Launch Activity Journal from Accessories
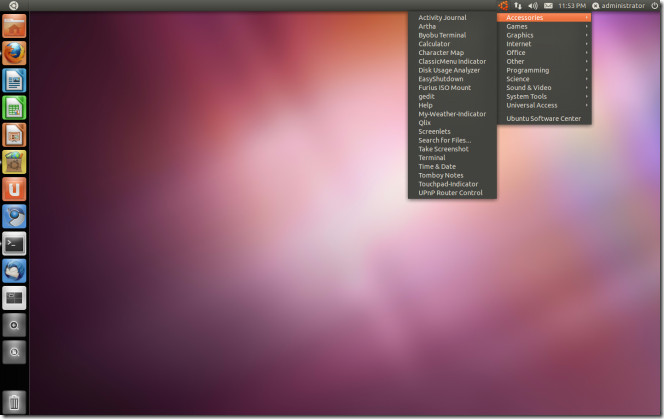 tap(452, 17)
